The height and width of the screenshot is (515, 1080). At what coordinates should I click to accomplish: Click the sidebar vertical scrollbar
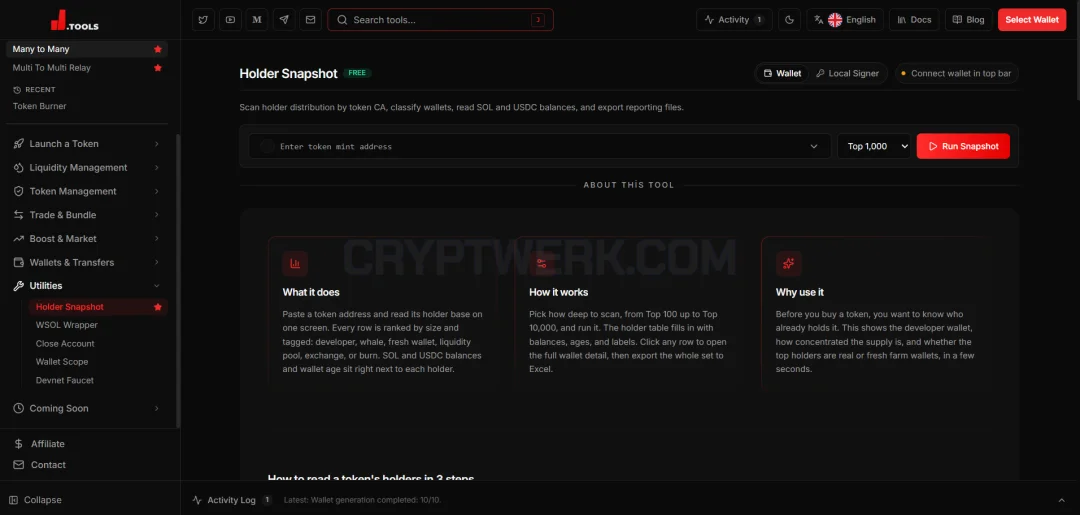tap(178, 279)
